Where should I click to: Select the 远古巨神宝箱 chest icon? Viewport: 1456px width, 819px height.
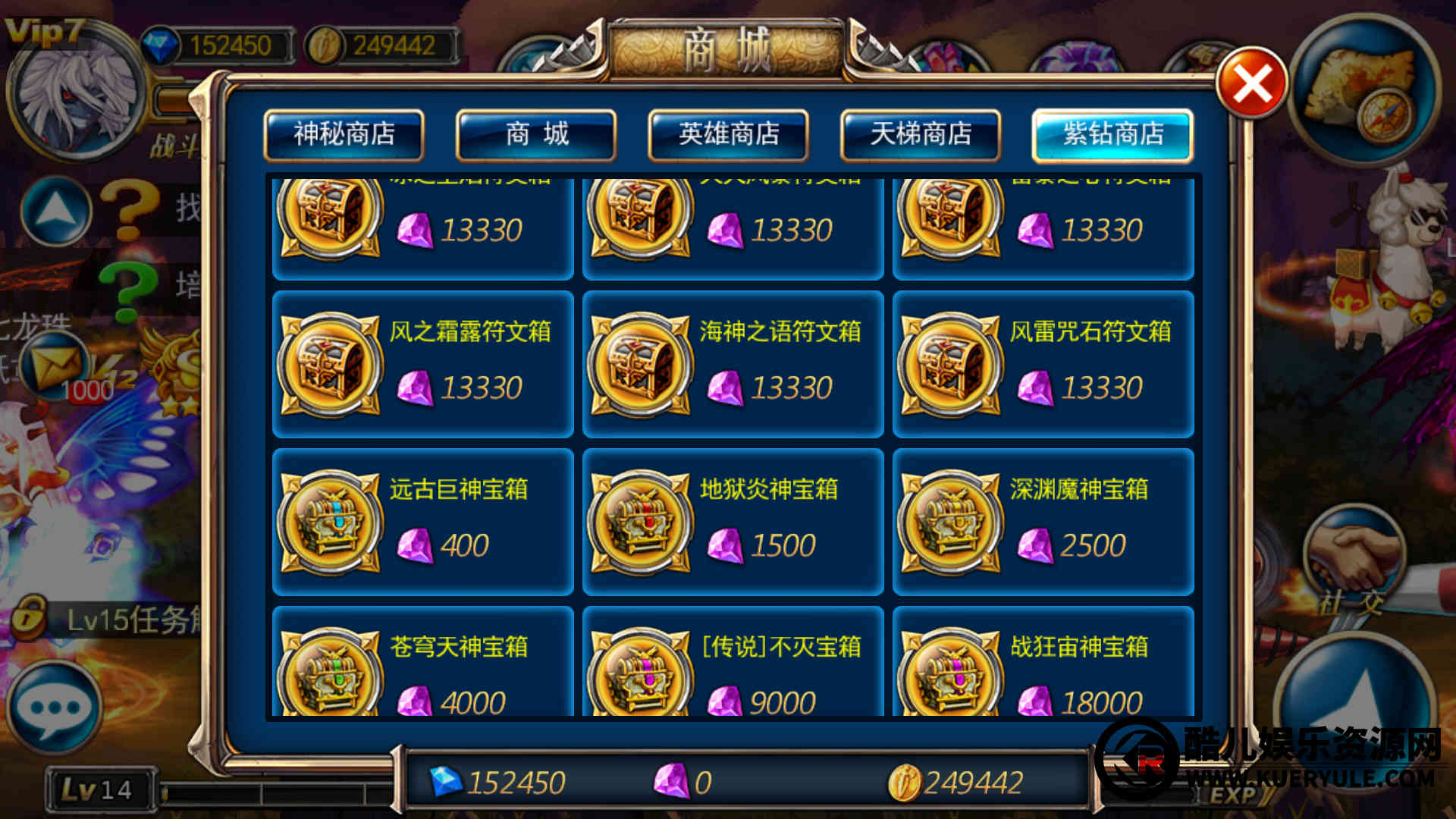click(x=330, y=522)
